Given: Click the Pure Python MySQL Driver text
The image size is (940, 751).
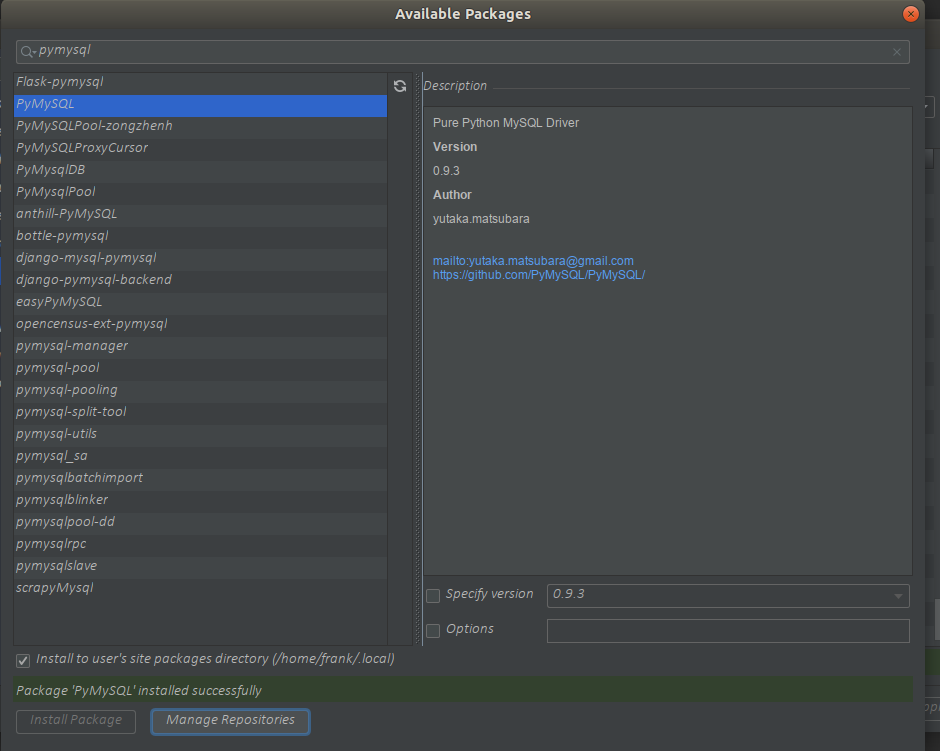Looking at the screenshot, I should (x=505, y=123).
